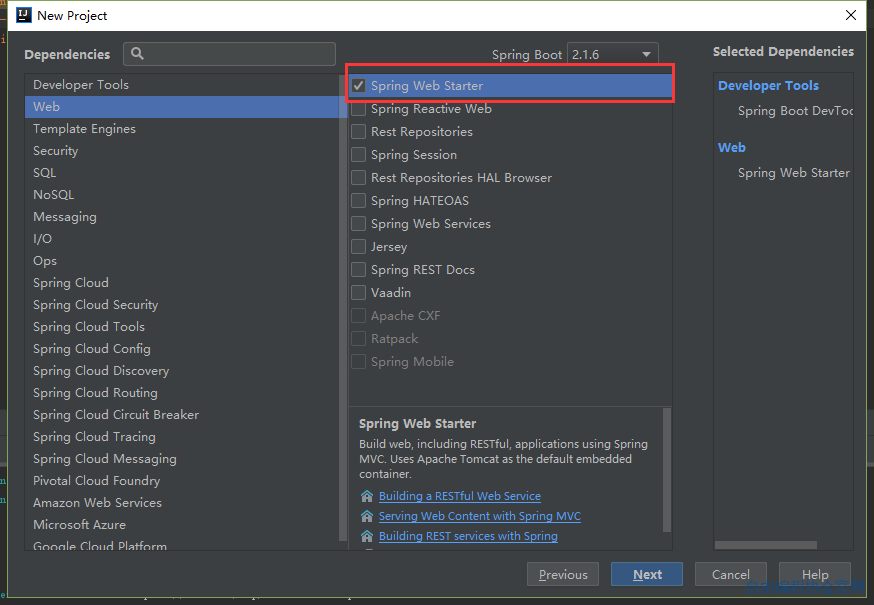Image resolution: width=874 pixels, height=605 pixels.
Task: Check the Spring HATEOAS checkbox
Action: pyautogui.click(x=358, y=201)
